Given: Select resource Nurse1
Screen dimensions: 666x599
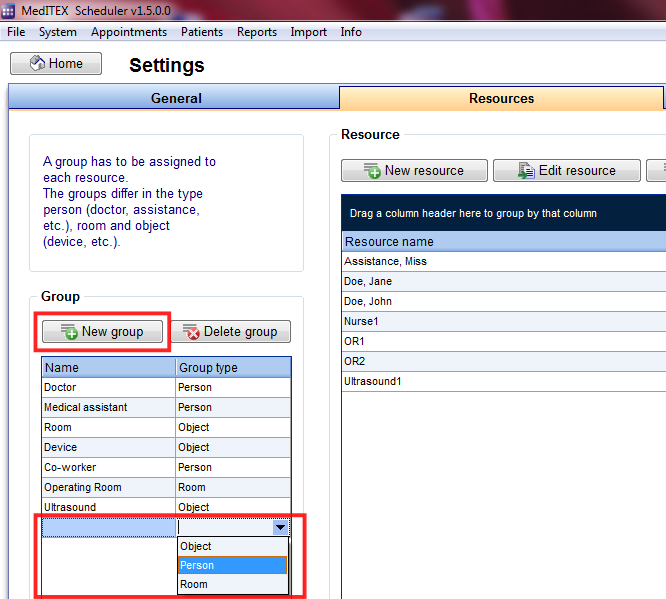Looking at the screenshot, I should (504, 321).
